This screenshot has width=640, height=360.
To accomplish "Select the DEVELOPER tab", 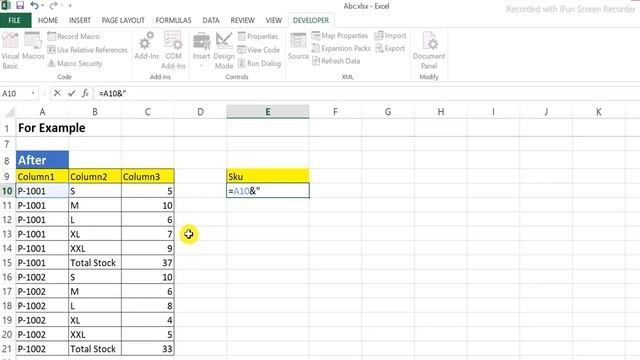I will 311,20.
